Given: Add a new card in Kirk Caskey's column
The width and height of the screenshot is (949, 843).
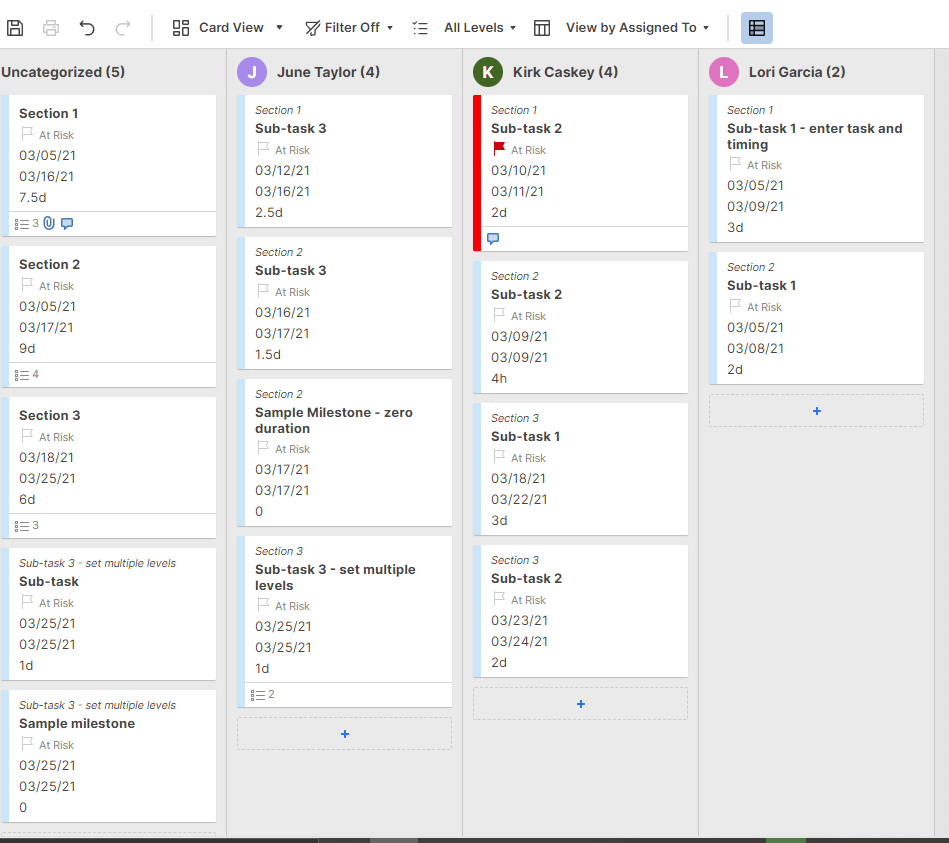Looking at the screenshot, I should (580, 703).
